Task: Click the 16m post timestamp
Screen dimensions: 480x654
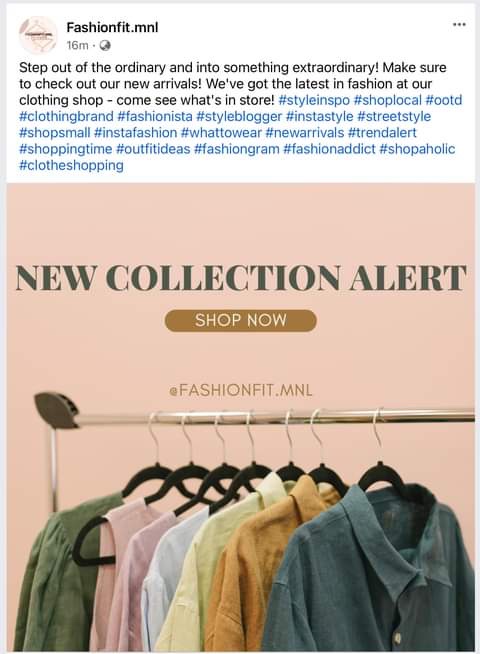Action: (78, 45)
